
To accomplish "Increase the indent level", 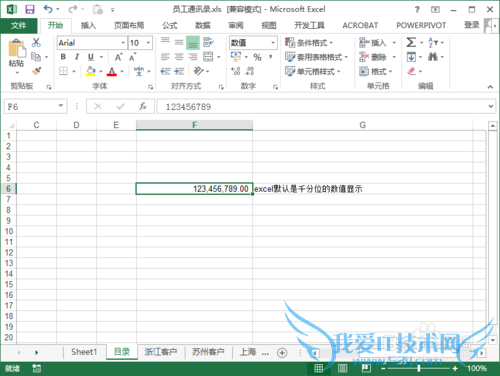I will [179, 71].
